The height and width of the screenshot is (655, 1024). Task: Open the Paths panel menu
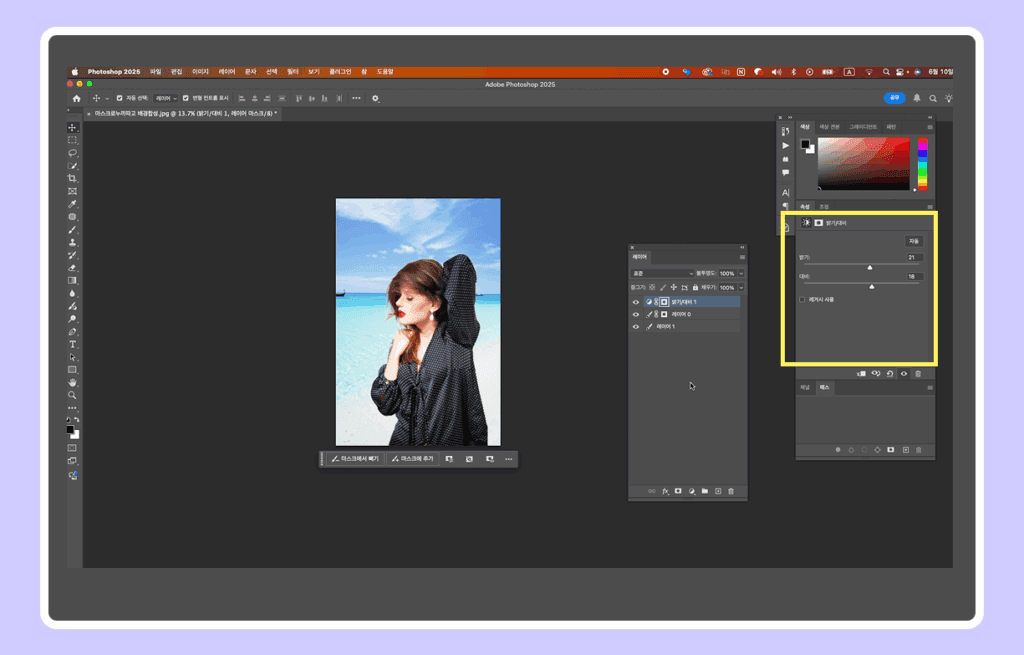930,388
